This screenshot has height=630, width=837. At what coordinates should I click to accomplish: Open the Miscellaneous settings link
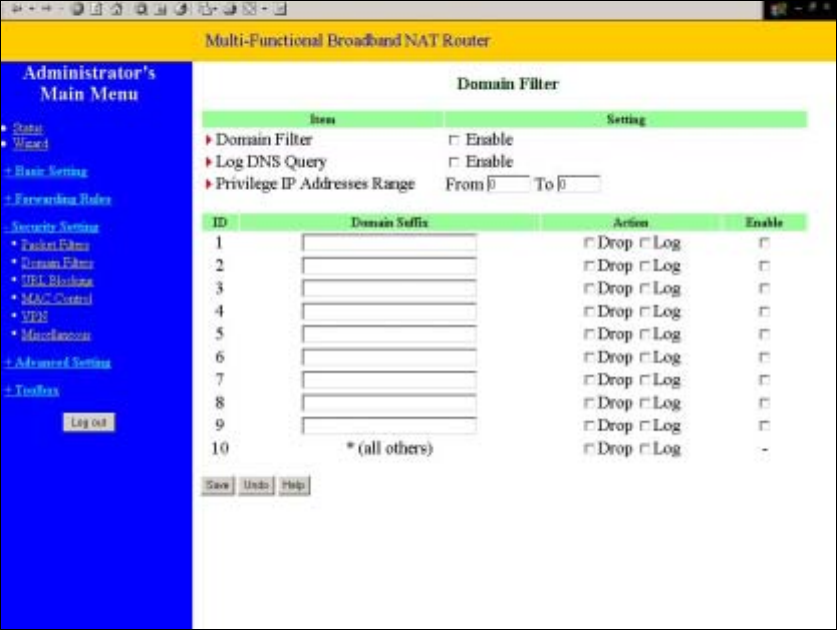pos(56,335)
